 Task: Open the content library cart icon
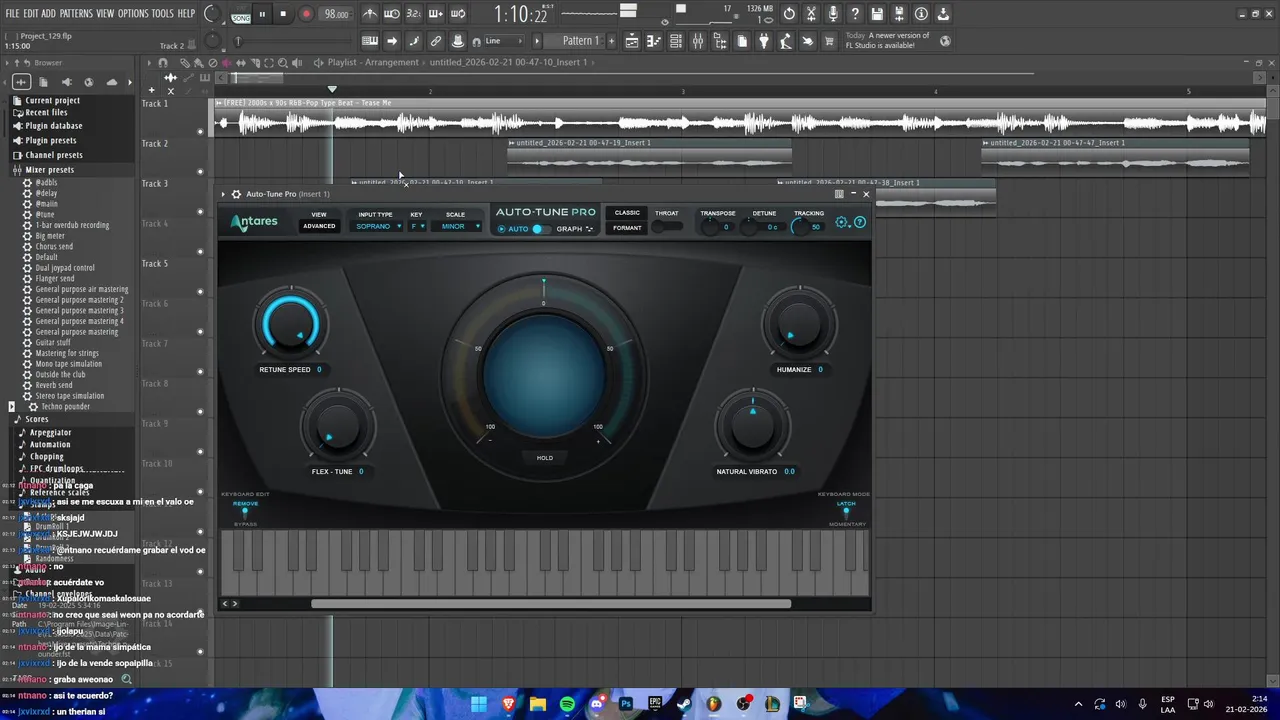coord(830,41)
